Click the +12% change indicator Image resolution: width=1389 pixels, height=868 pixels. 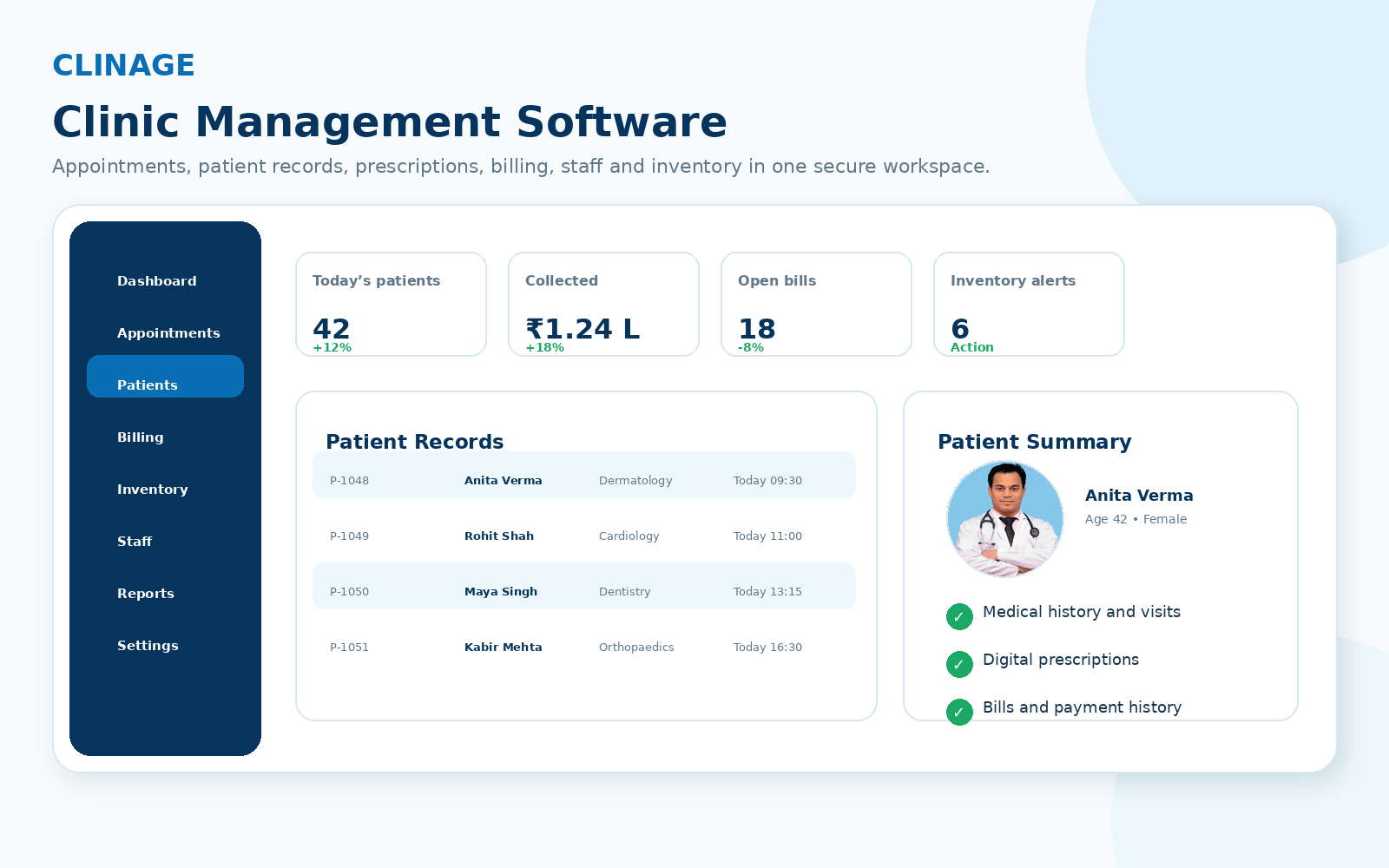[332, 347]
